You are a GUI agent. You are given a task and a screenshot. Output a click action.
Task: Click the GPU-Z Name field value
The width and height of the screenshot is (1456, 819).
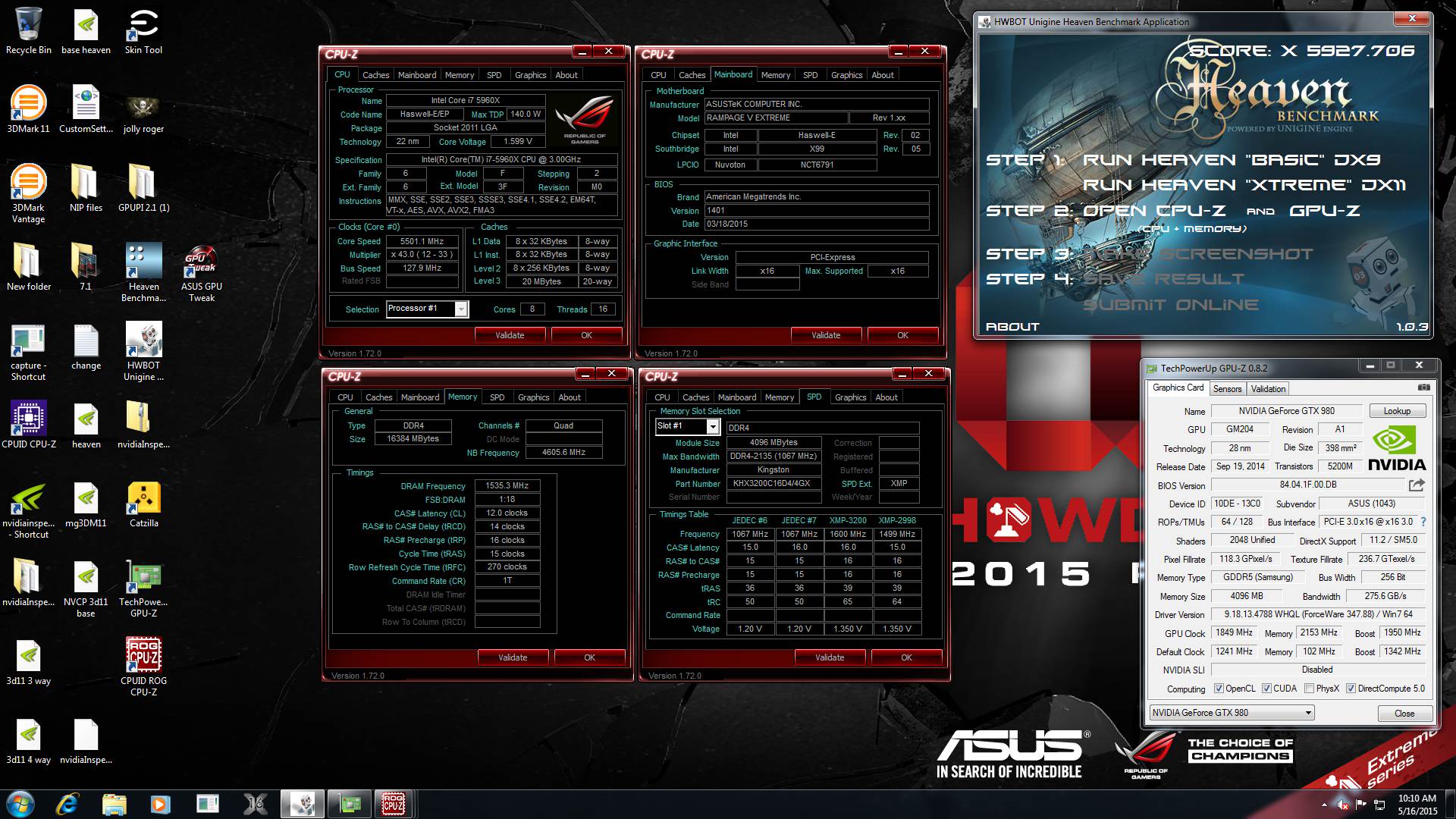pyautogui.click(x=1286, y=411)
